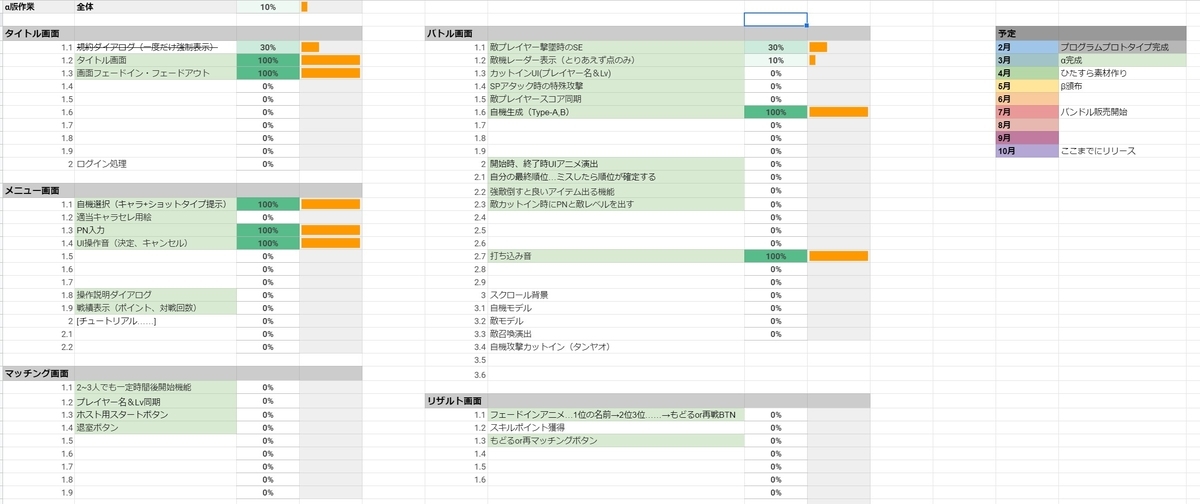The image size is (1200, 504).
Task: Click the '自機選択(キャラ+ショットタイプ提示)' cell
Action: [x=155, y=204]
